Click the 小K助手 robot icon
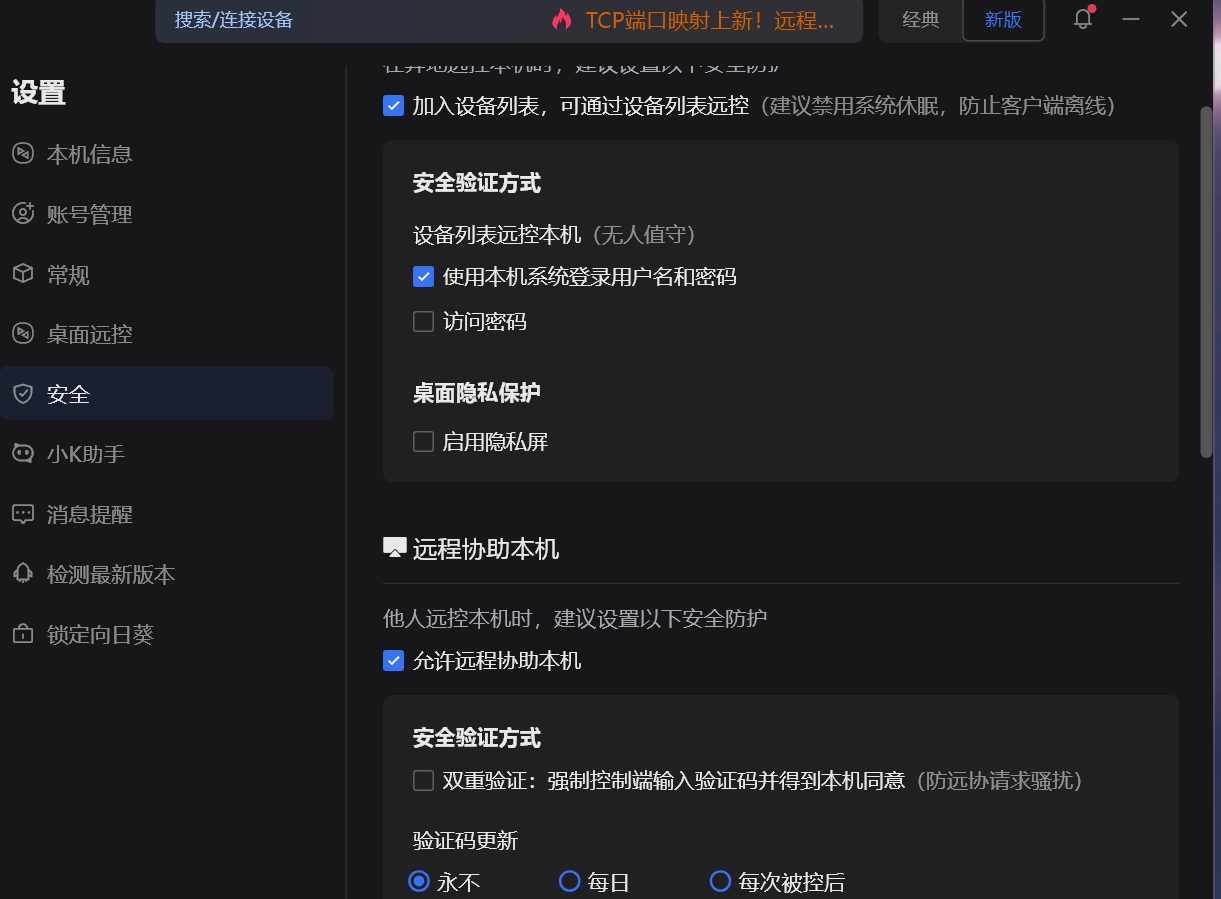 click(x=22, y=454)
